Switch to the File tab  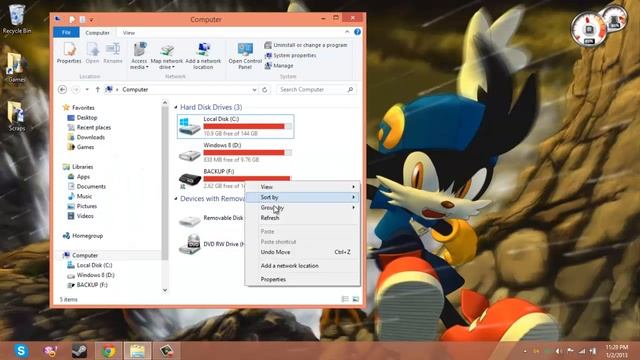pos(66,32)
